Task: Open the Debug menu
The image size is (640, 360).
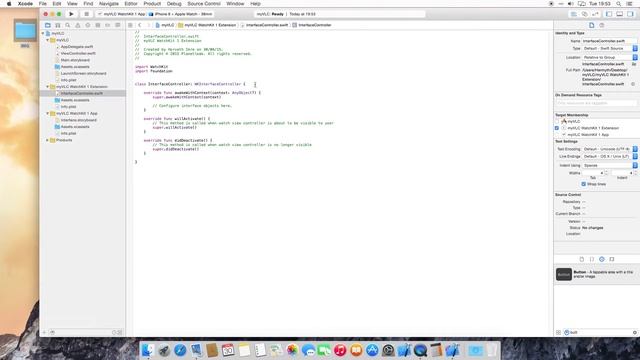Action: (174, 4)
